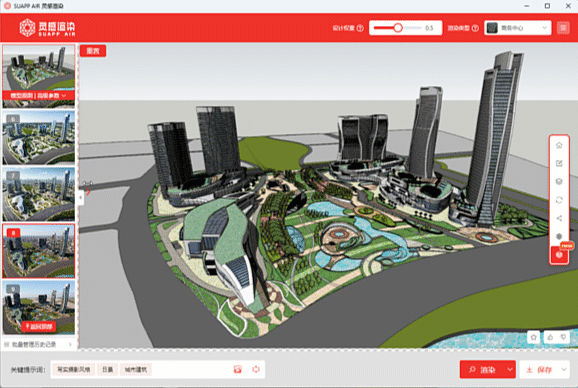Click the red frame icon in prompt bar
Screen dimensions: 578x388
click(256, 369)
